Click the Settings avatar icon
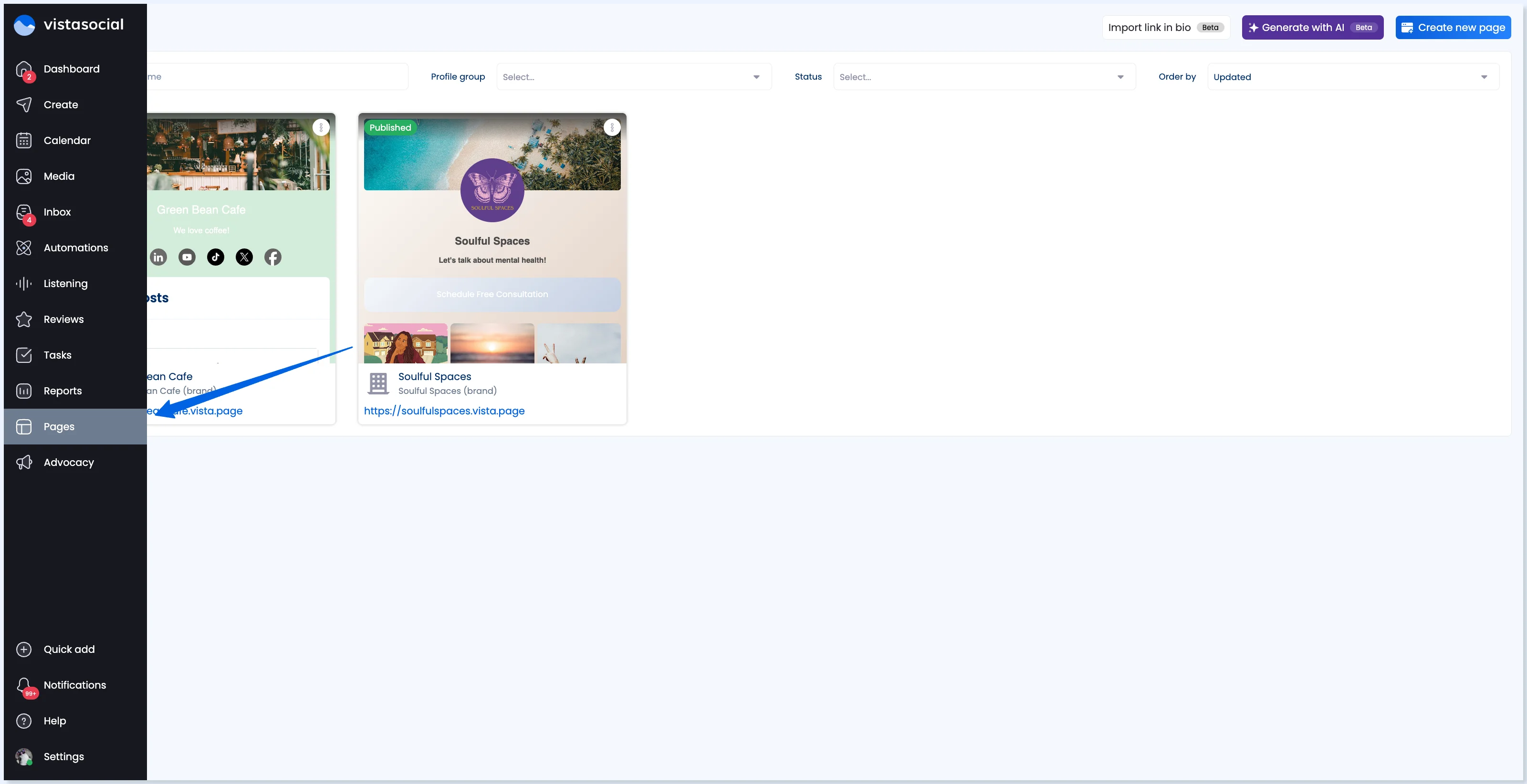Viewport: 1527px width, 784px height. (x=24, y=757)
